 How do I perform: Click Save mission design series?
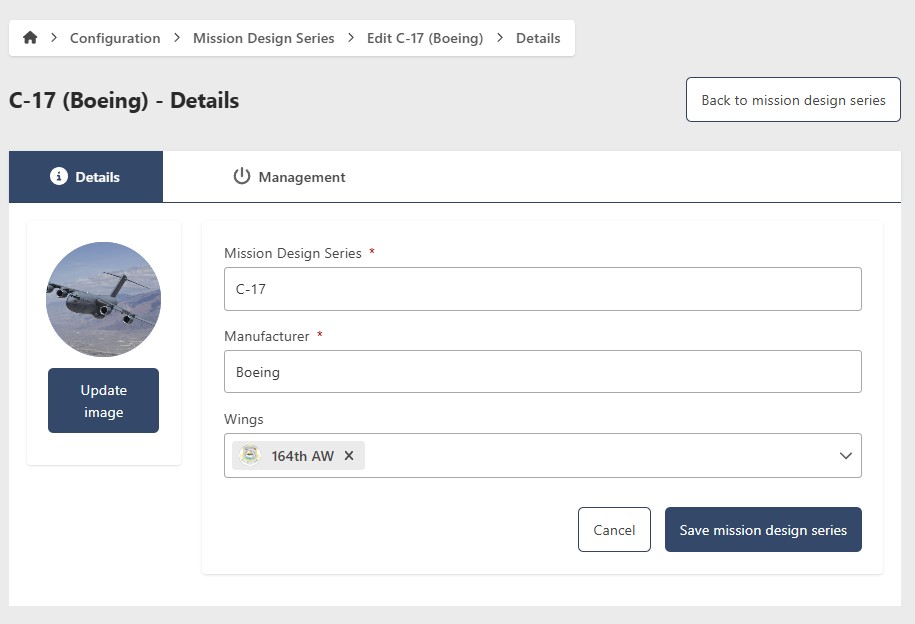(x=762, y=530)
